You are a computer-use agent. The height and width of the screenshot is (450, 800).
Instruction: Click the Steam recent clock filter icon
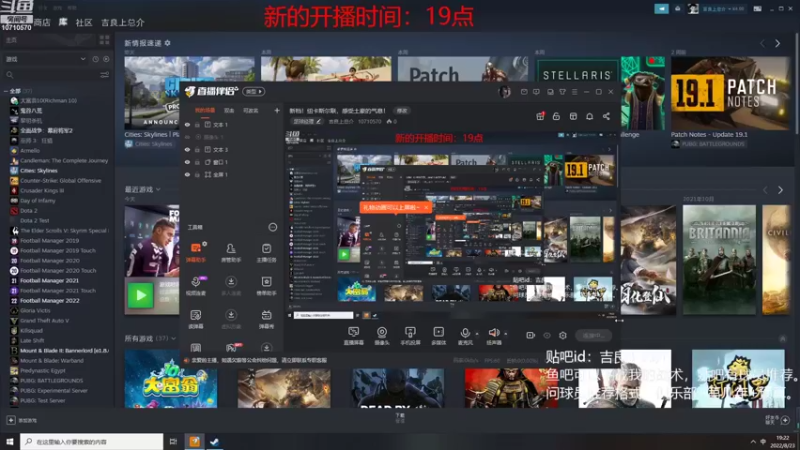(x=95, y=59)
